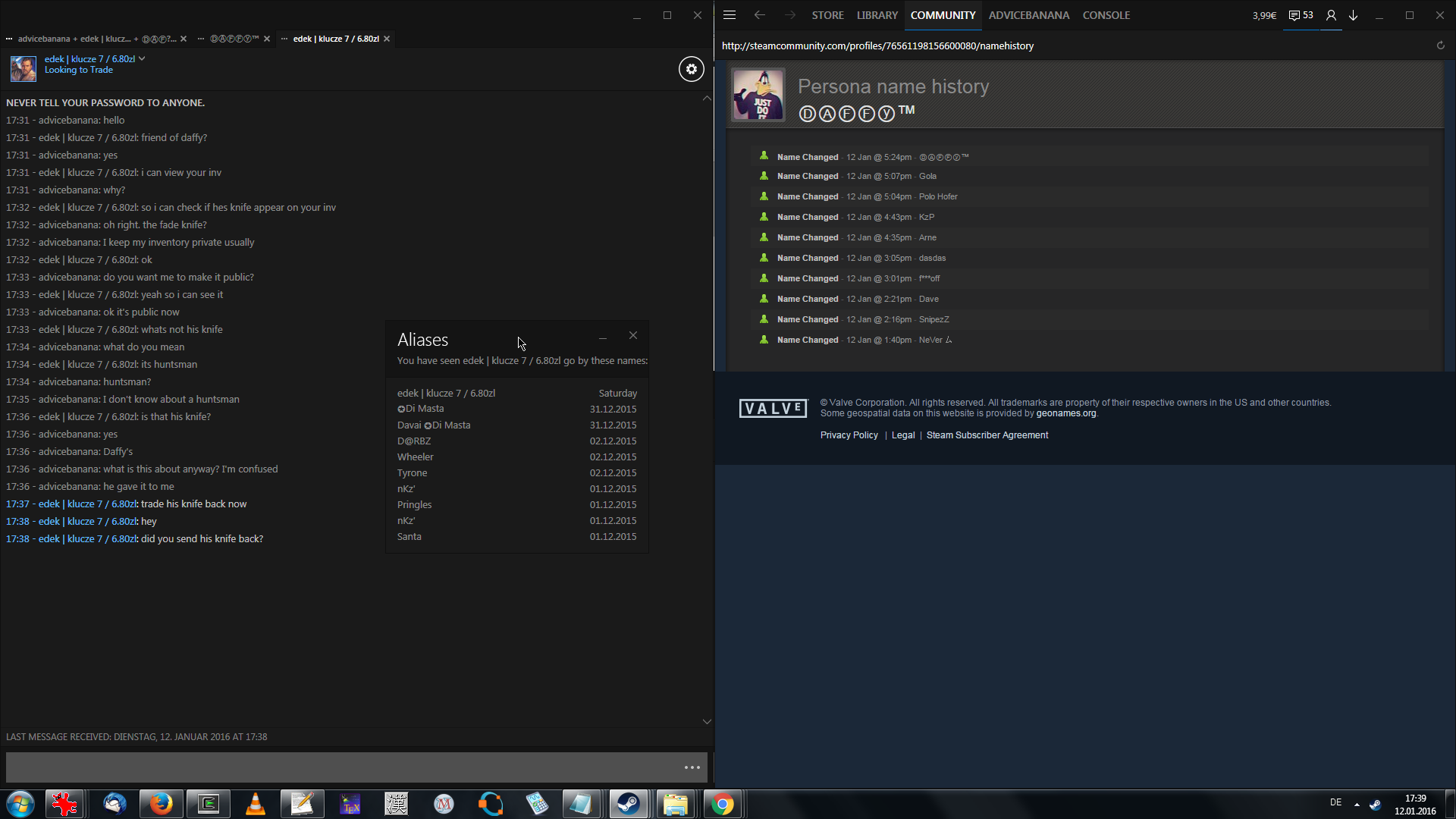Open Steam Subscriber Agreement link

[987, 435]
